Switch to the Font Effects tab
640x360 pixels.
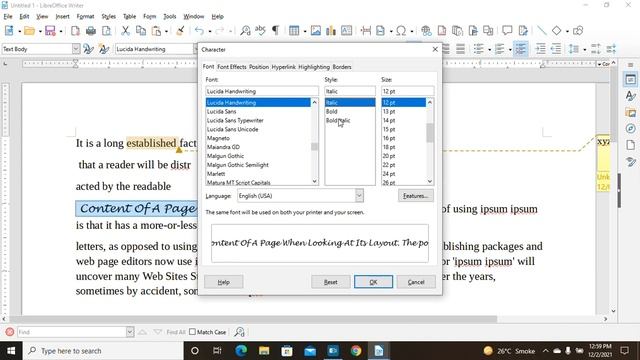pos(231,67)
